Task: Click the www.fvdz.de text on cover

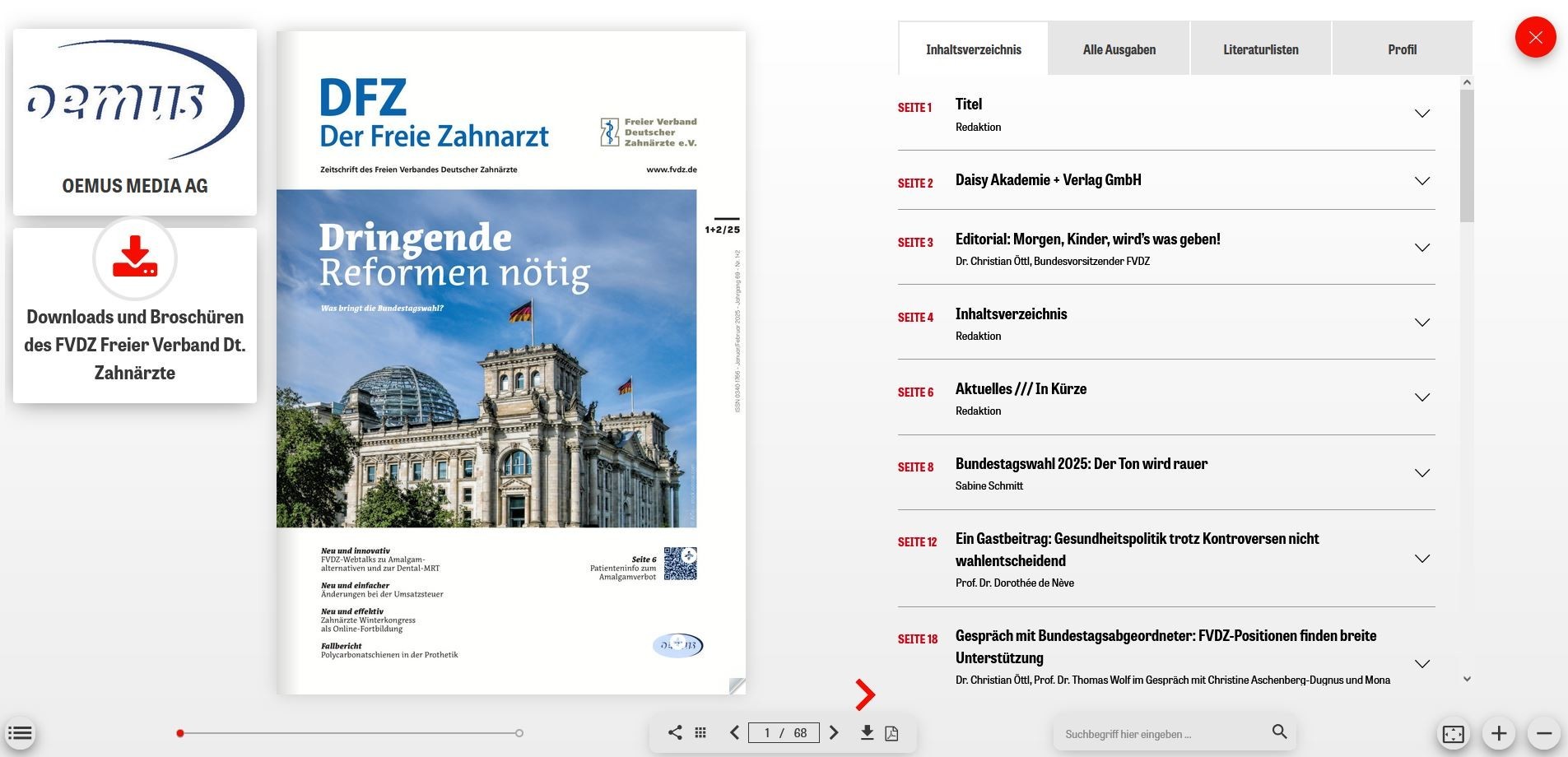Action: (672, 170)
